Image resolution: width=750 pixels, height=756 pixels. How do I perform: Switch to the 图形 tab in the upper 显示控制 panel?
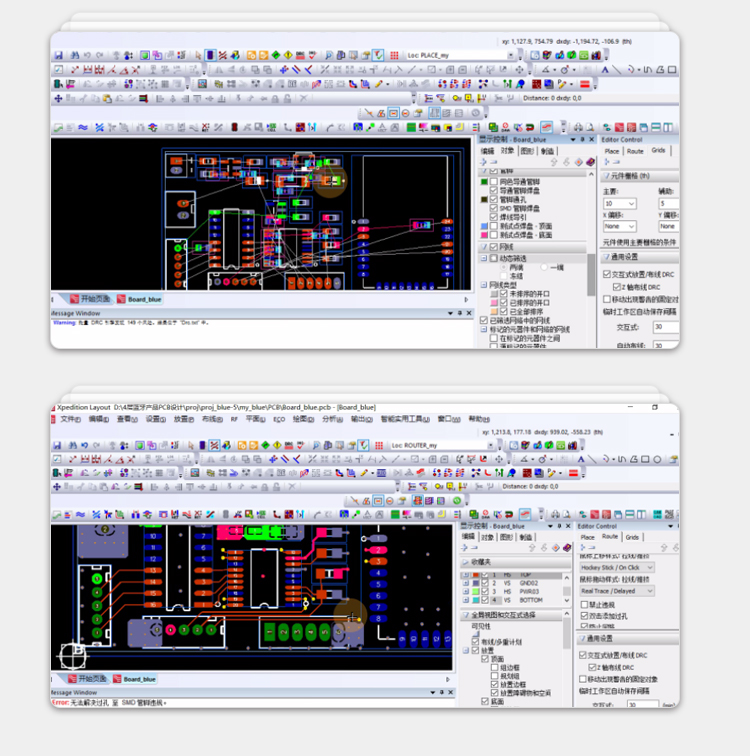(x=527, y=151)
